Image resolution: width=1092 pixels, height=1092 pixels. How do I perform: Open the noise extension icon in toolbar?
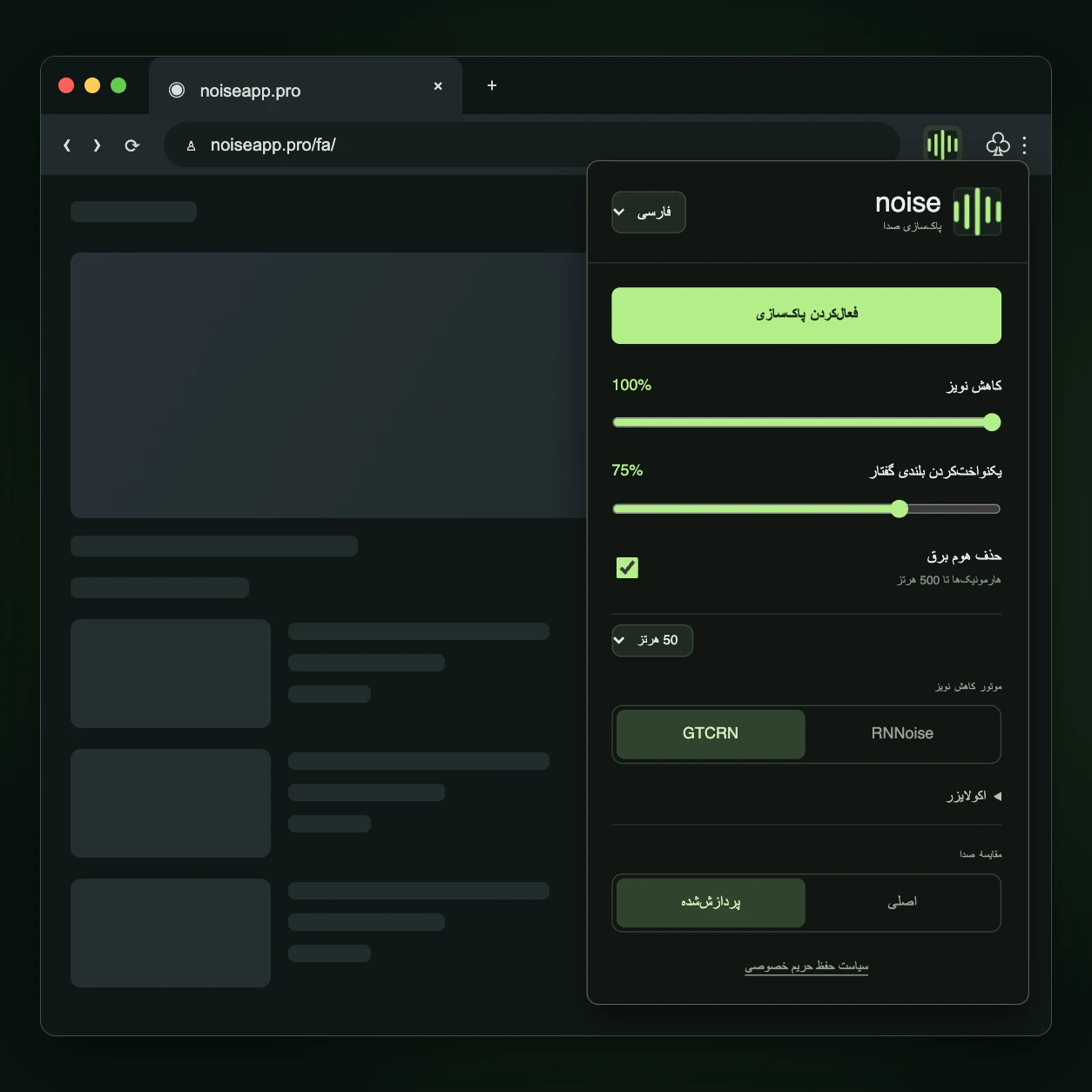tap(942, 145)
